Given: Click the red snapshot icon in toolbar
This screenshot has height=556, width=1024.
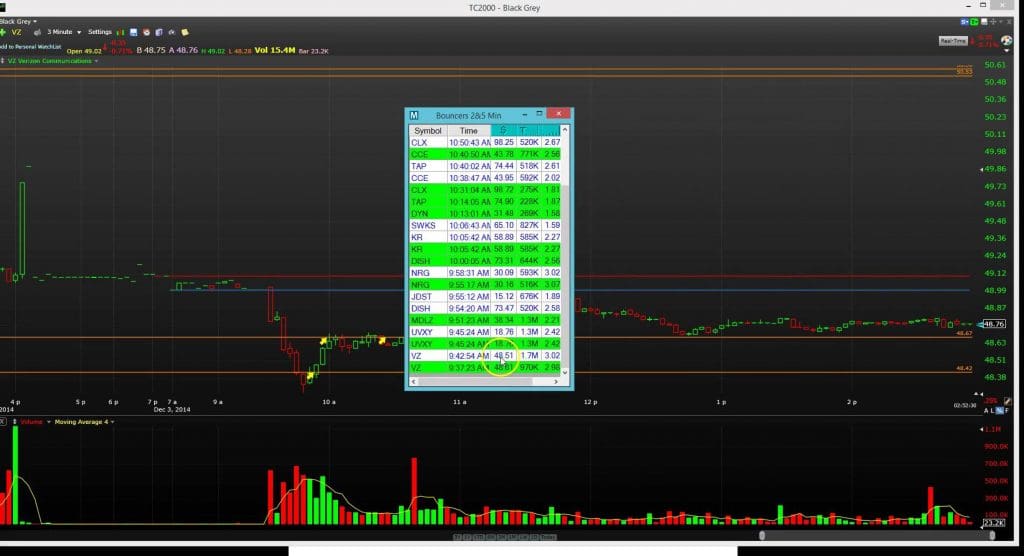Looking at the screenshot, I should pyautogui.click(x=146, y=32).
